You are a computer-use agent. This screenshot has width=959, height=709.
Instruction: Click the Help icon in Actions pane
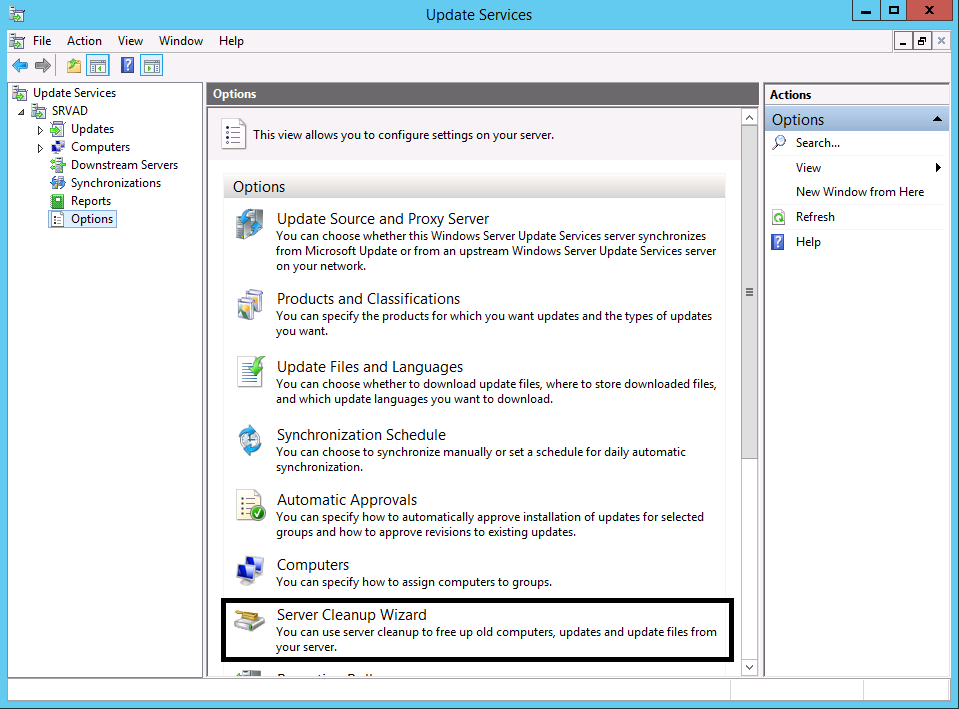click(778, 242)
